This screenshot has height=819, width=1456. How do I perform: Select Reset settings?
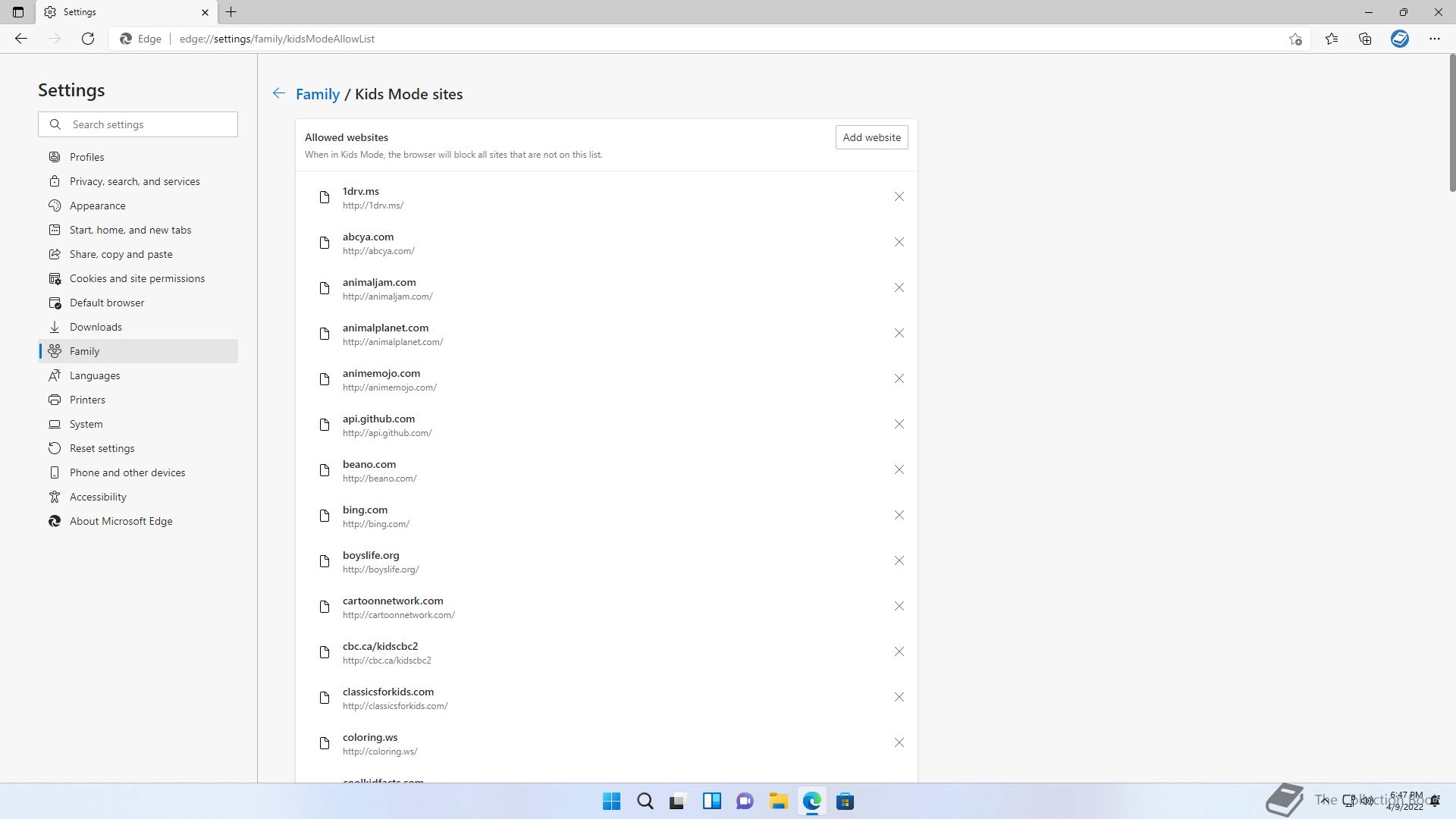point(138,448)
